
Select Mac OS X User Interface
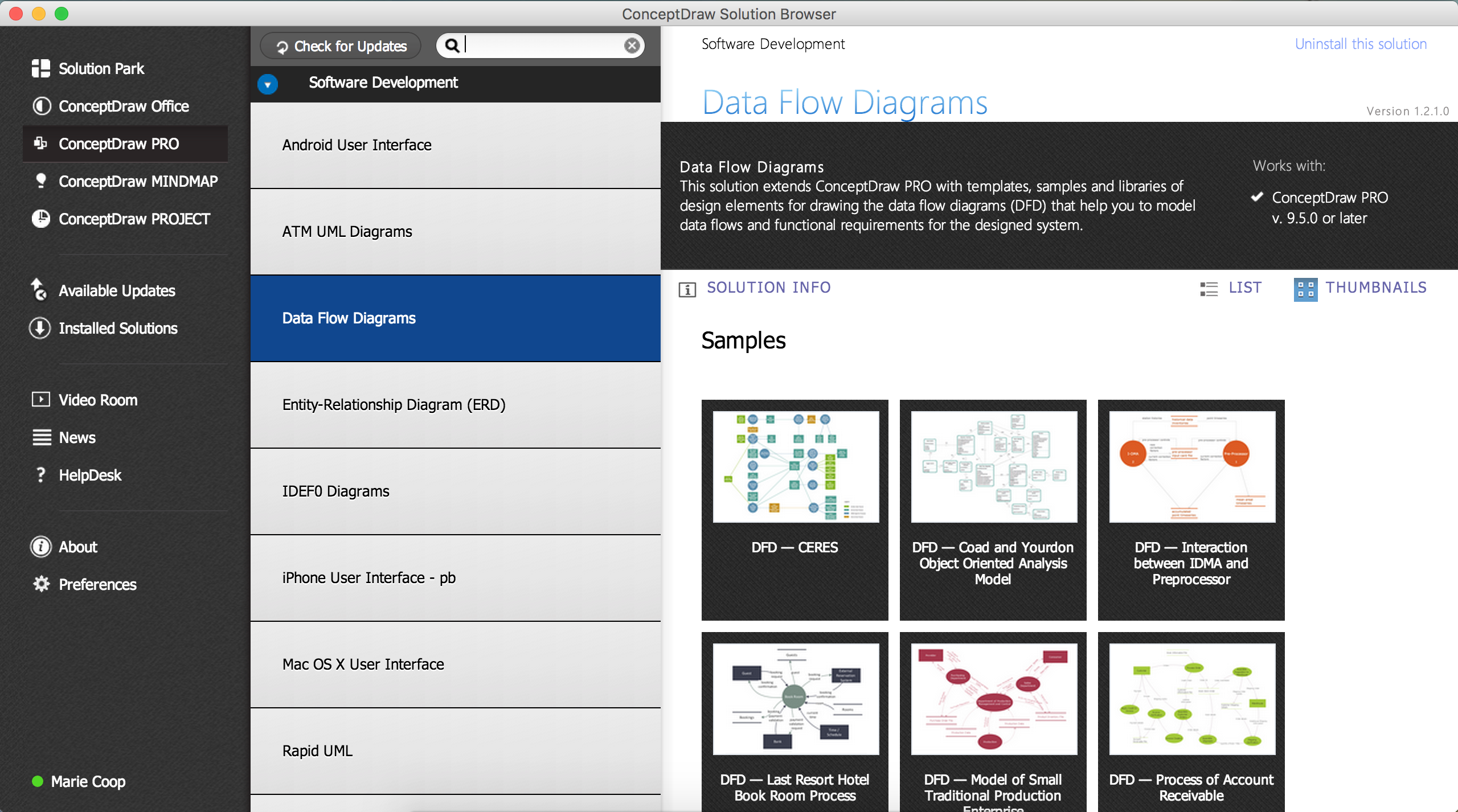click(x=456, y=665)
